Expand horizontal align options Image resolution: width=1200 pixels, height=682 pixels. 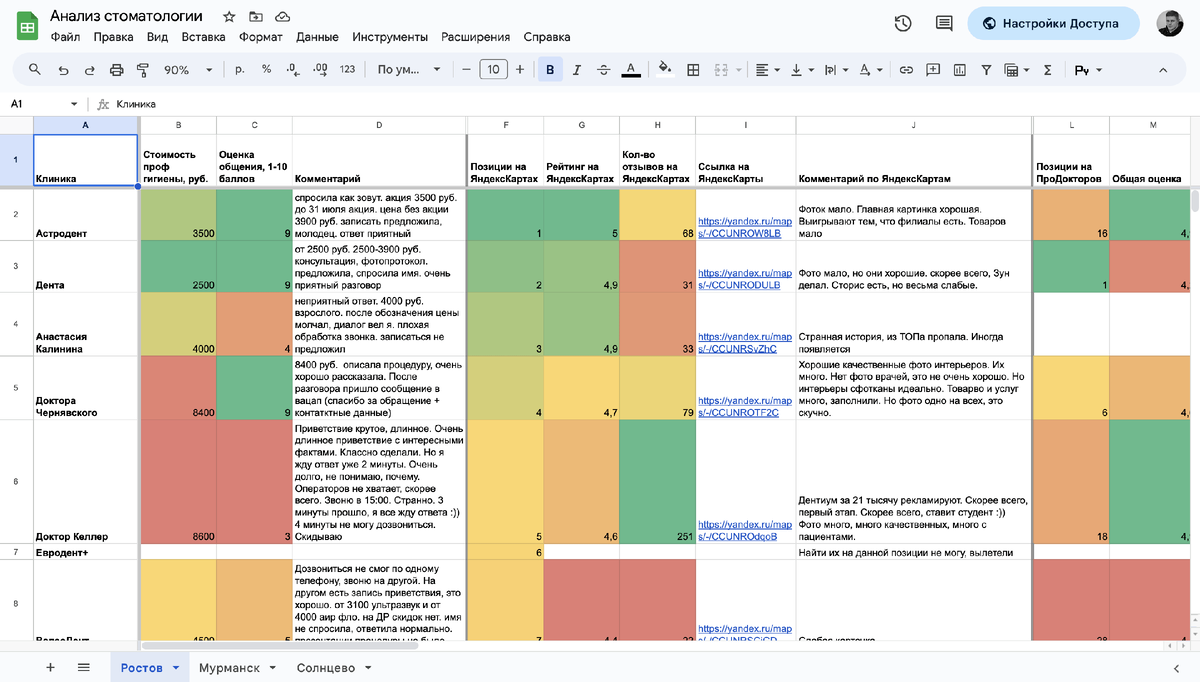(x=768, y=70)
